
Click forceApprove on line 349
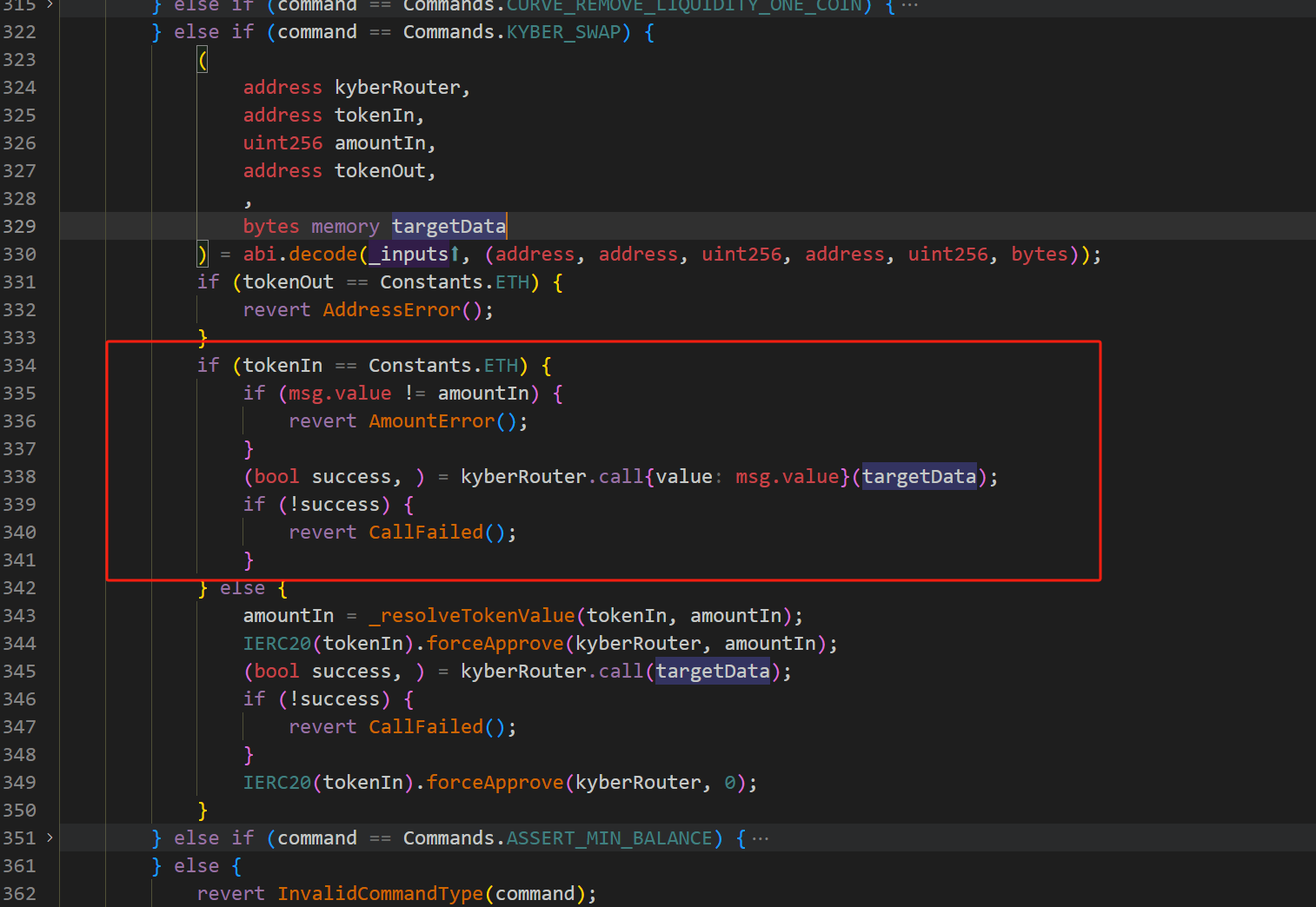pos(495,783)
